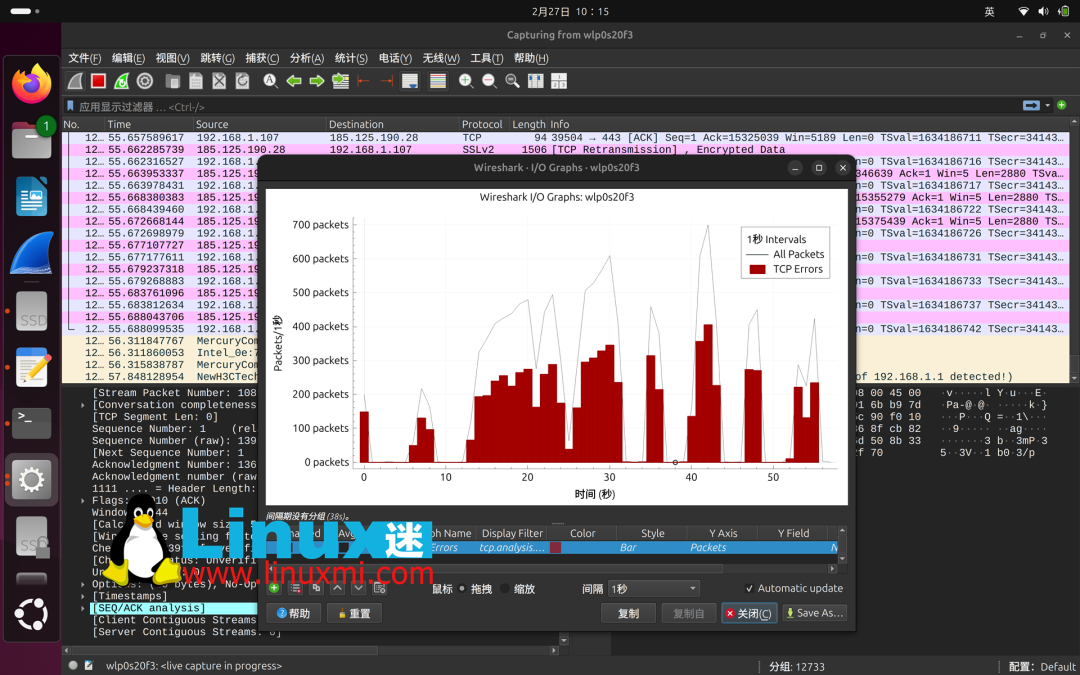Screen dimensions: 1080x675
Task: Click the 帮助 button in I/O Graphs
Action: click(293, 613)
